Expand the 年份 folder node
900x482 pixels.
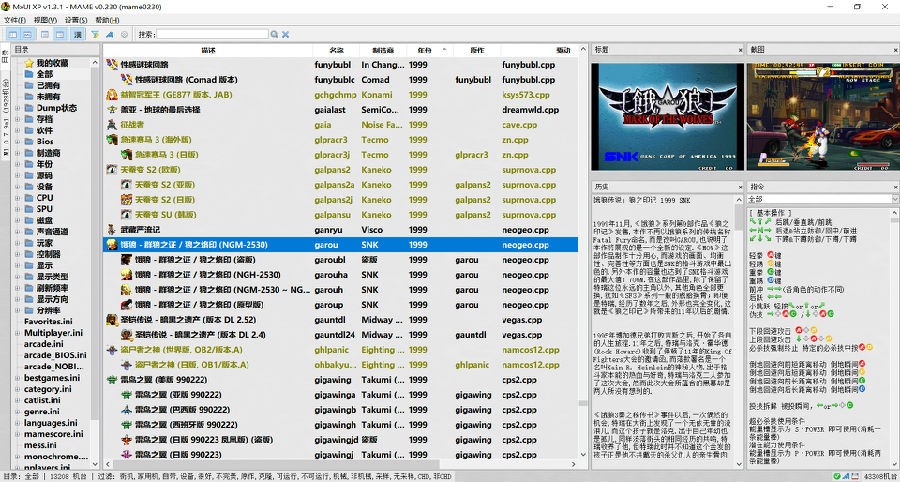17,164
